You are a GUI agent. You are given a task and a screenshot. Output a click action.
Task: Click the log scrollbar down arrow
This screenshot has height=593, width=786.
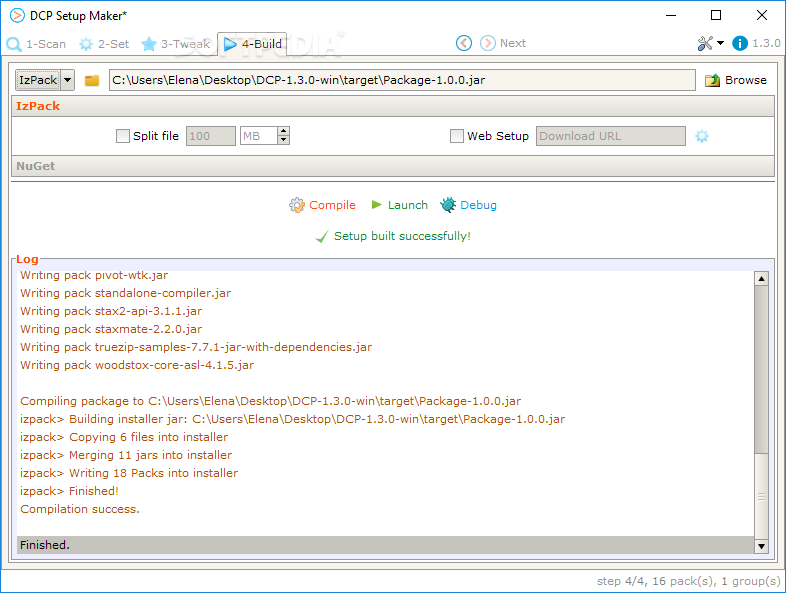pyautogui.click(x=761, y=546)
